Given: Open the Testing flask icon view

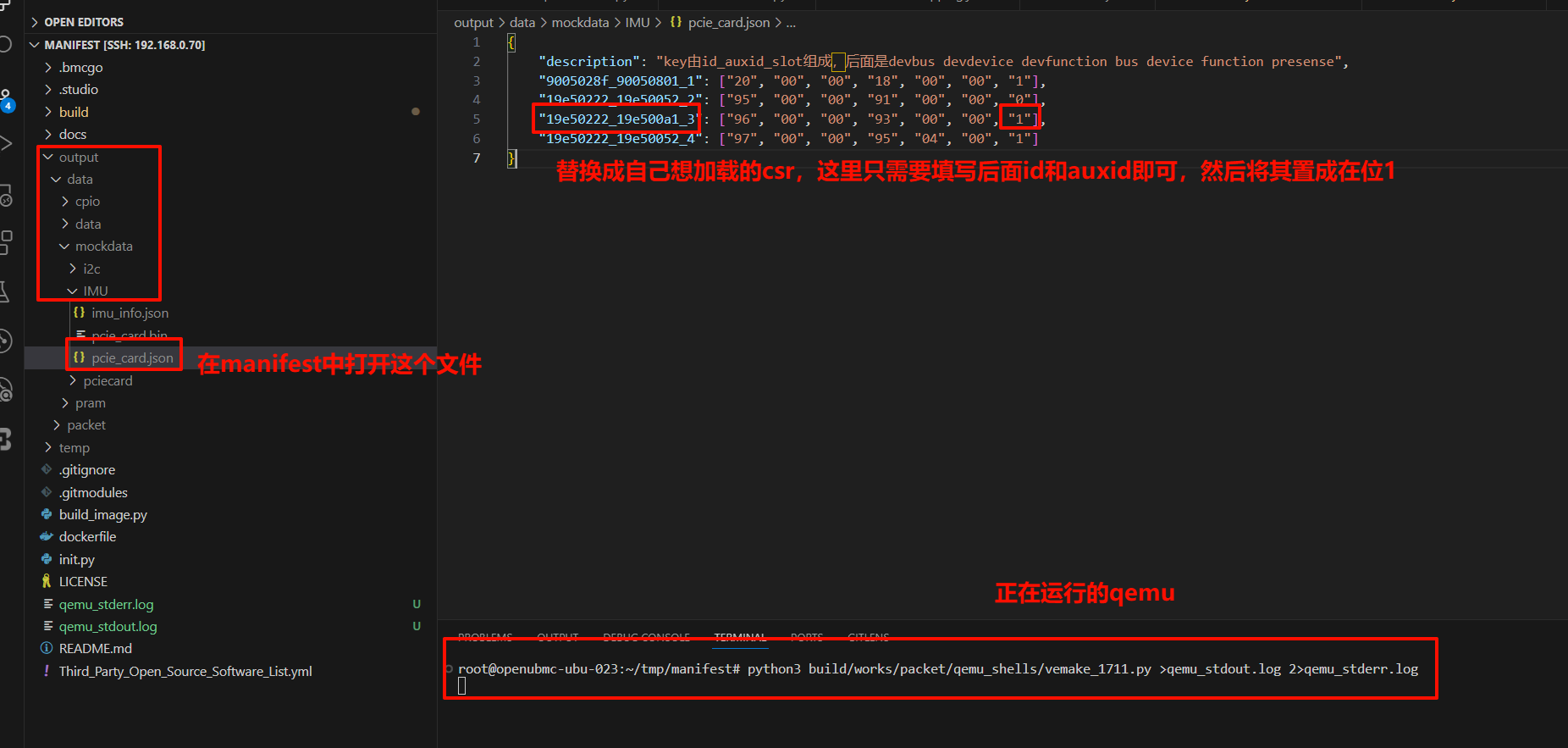Looking at the screenshot, I should tap(4, 291).
